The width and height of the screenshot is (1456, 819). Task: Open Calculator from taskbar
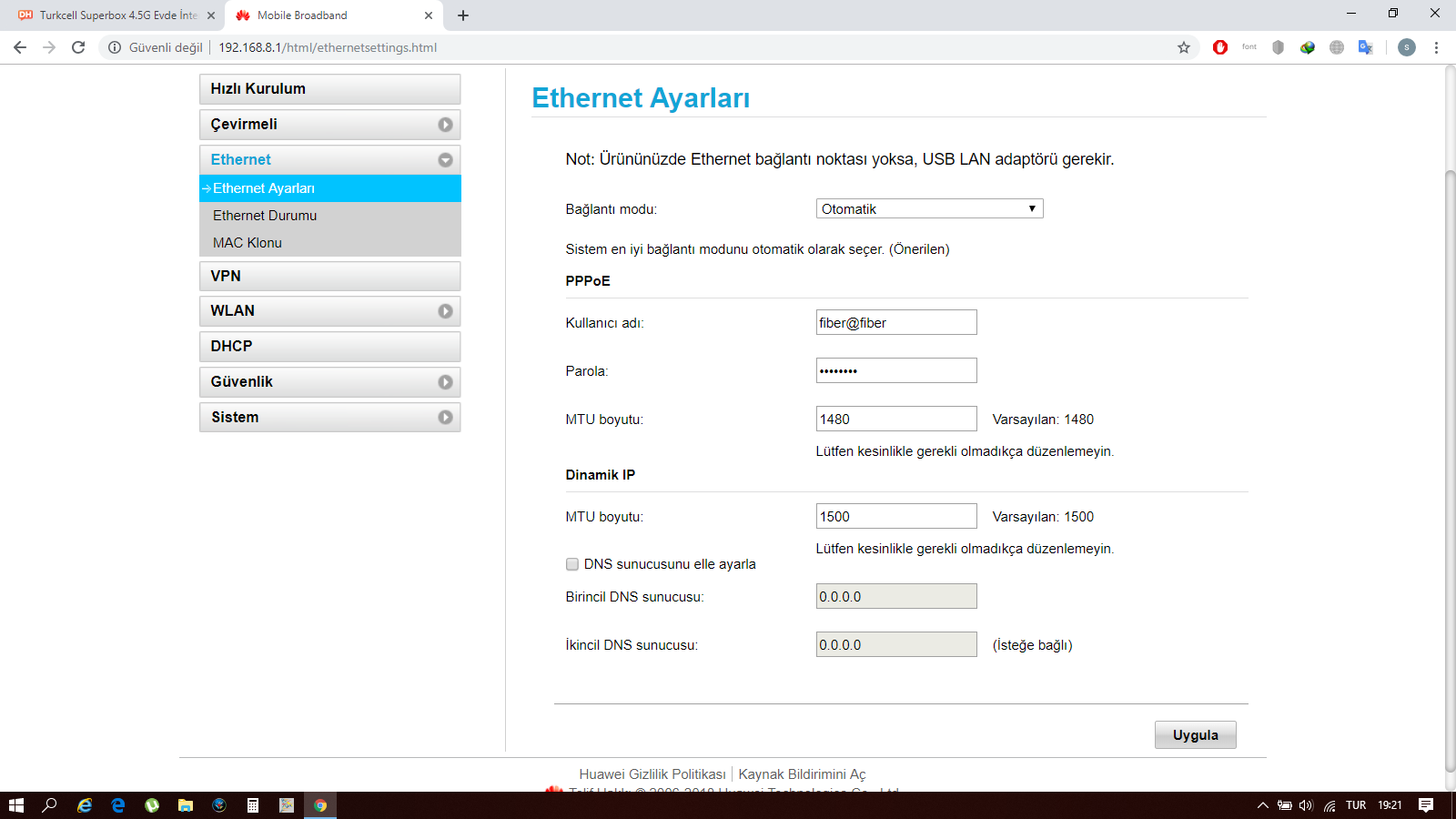(x=253, y=805)
